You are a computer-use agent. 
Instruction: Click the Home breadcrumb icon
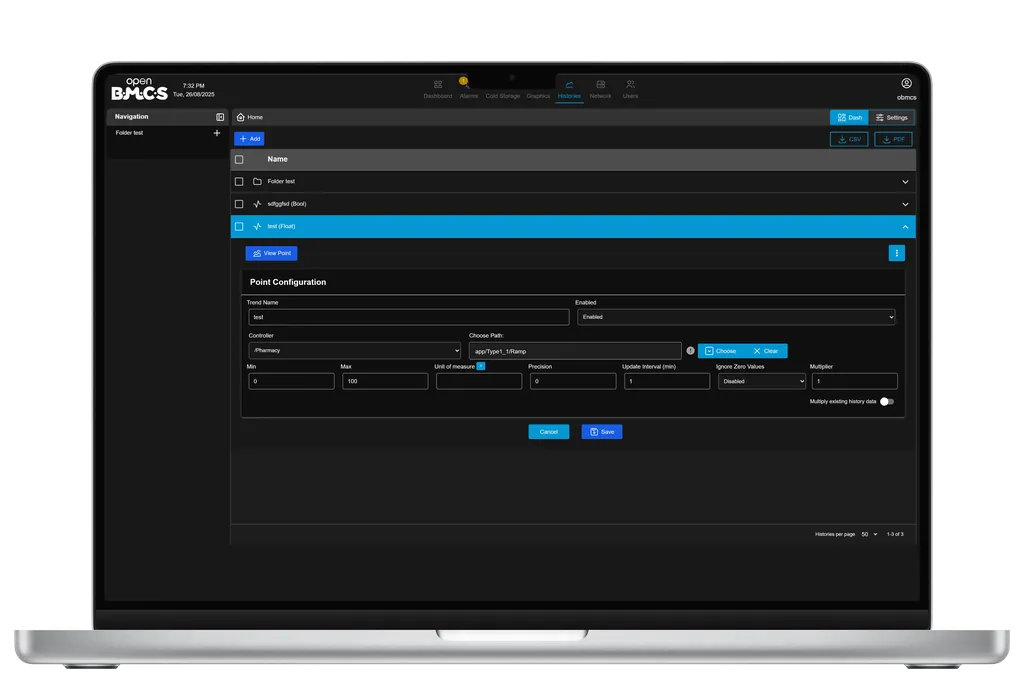[240, 118]
